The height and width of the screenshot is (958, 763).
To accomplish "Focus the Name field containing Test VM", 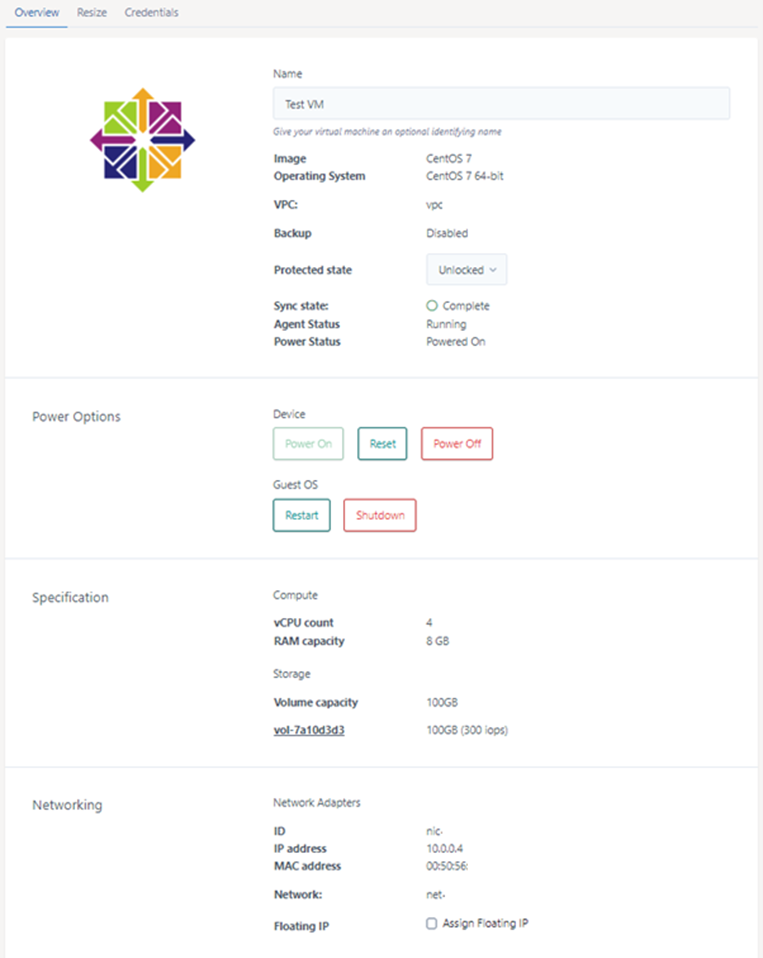I will click(x=501, y=104).
